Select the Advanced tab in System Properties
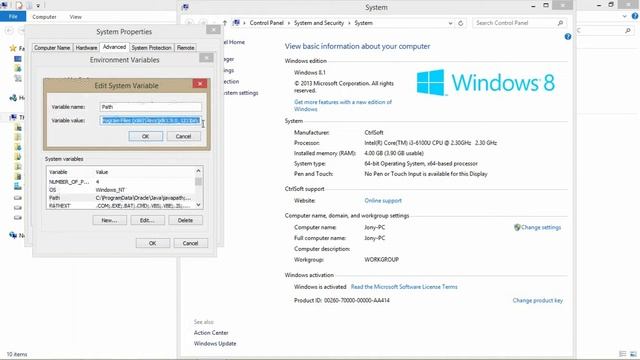Image resolution: width=640 pixels, height=360 pixels. [x=114, y=47]
